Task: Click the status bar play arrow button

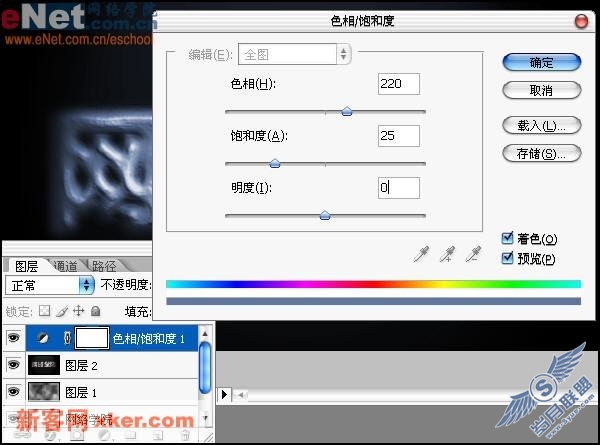Action: pyautogui.click(x=224, y=394)
